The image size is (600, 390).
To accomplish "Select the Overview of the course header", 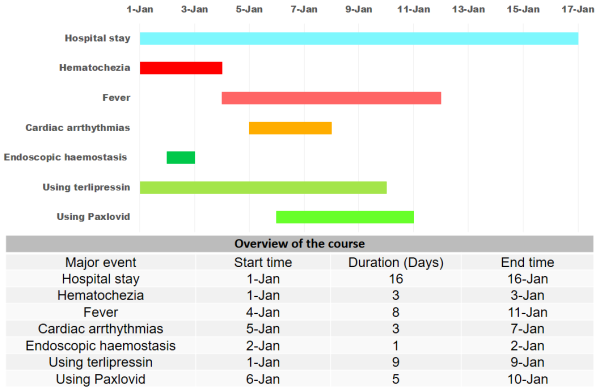I will 300,244.
